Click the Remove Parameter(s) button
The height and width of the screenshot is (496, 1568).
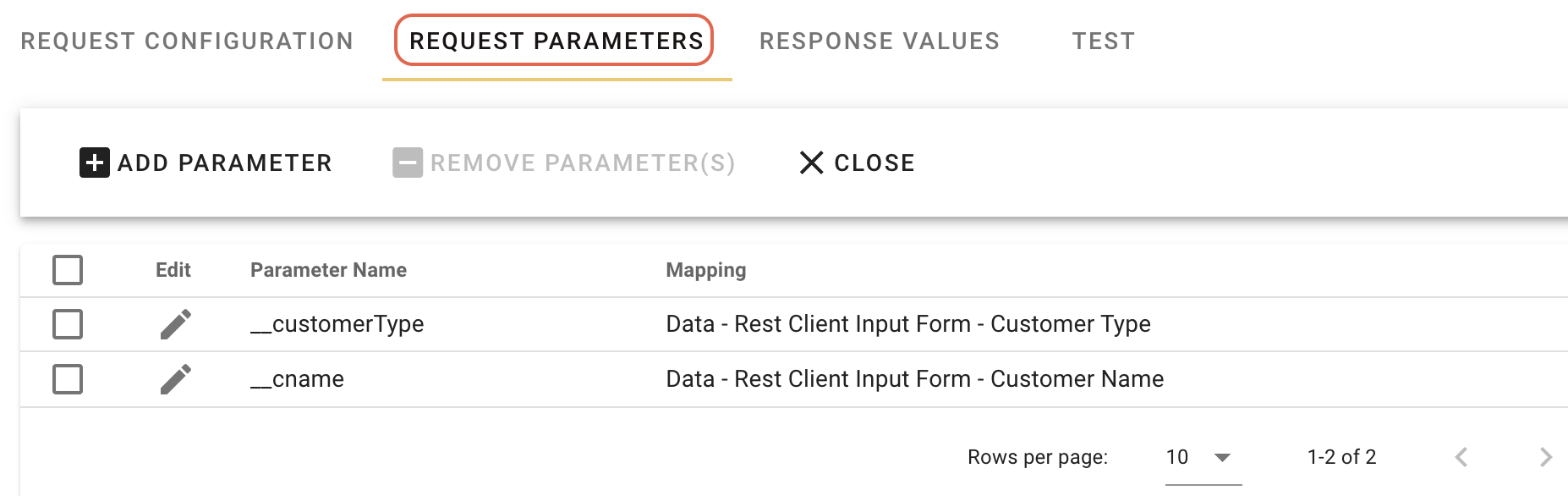[564, 163]
